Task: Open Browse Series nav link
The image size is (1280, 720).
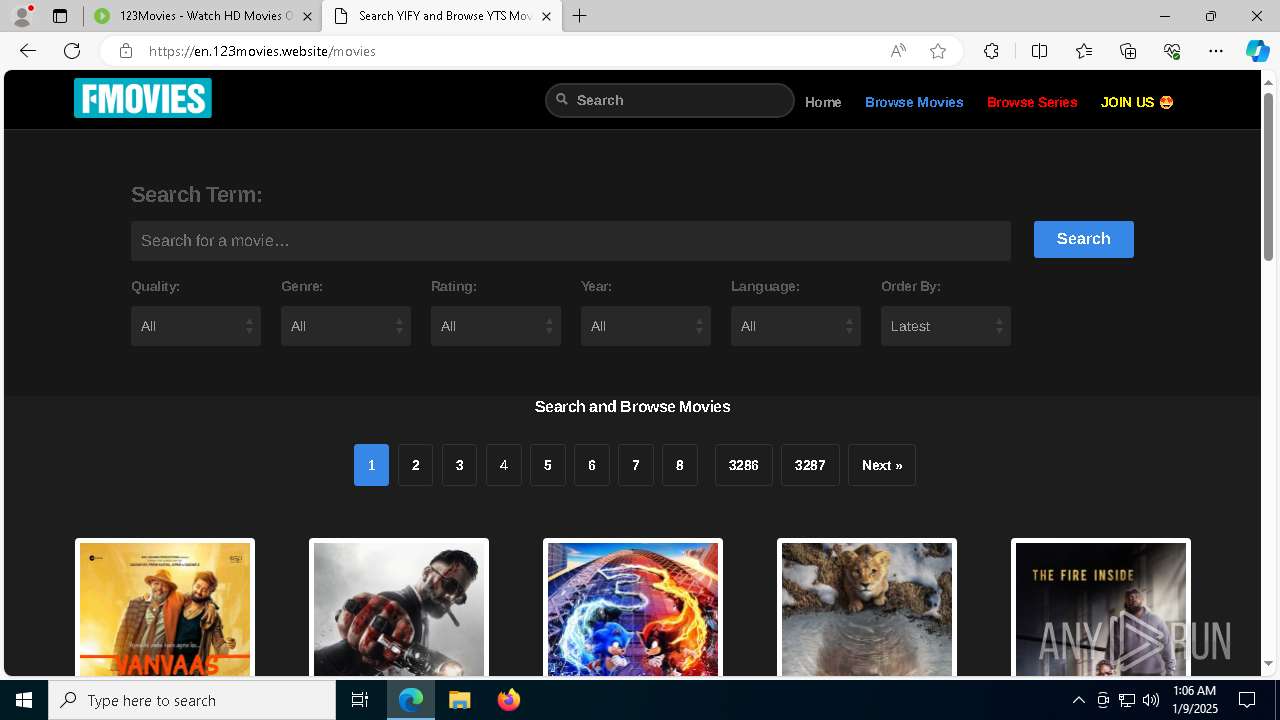Action: click(1032, 102)
